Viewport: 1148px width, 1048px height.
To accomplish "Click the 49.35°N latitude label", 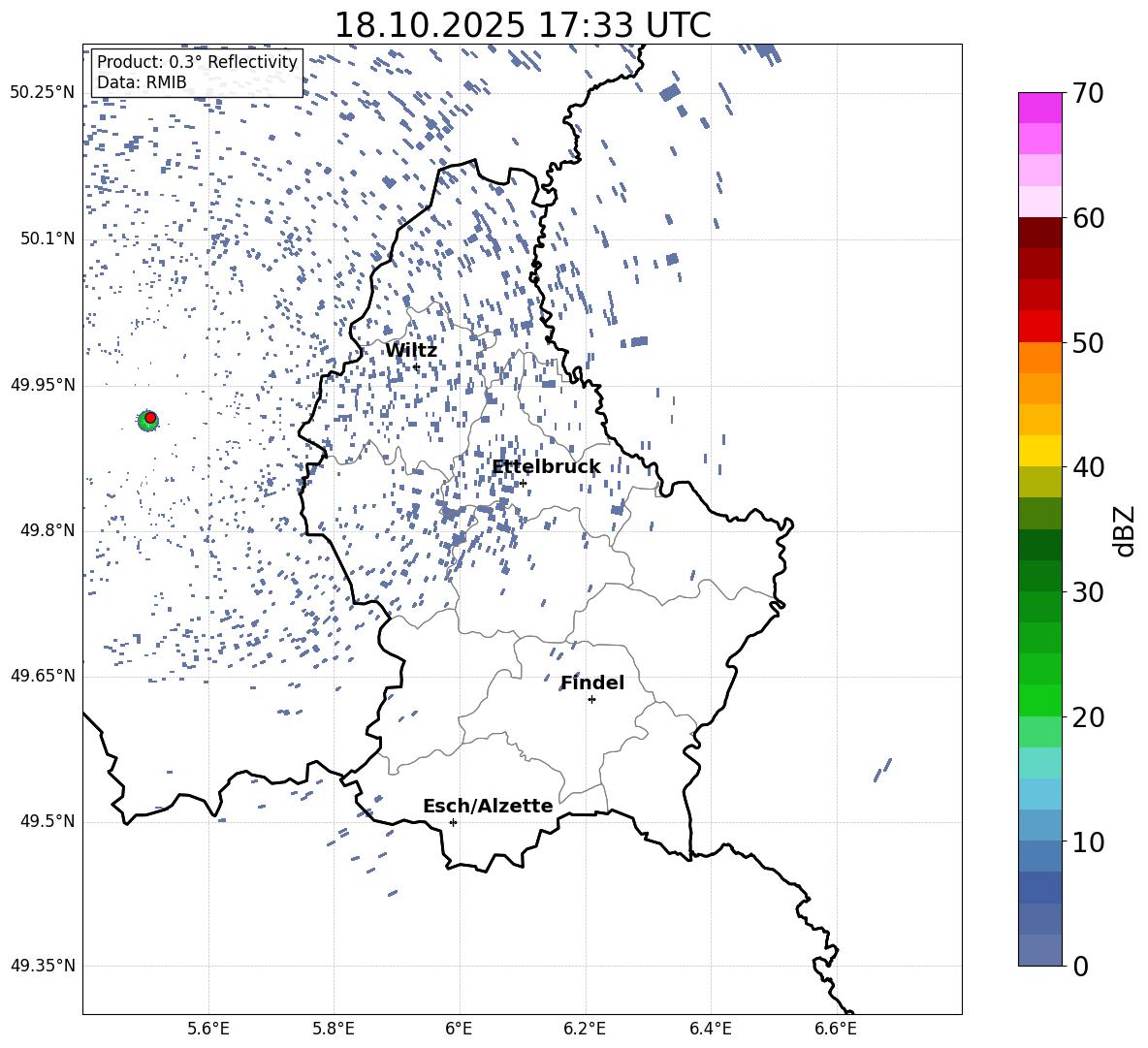I will coord(43,966).
